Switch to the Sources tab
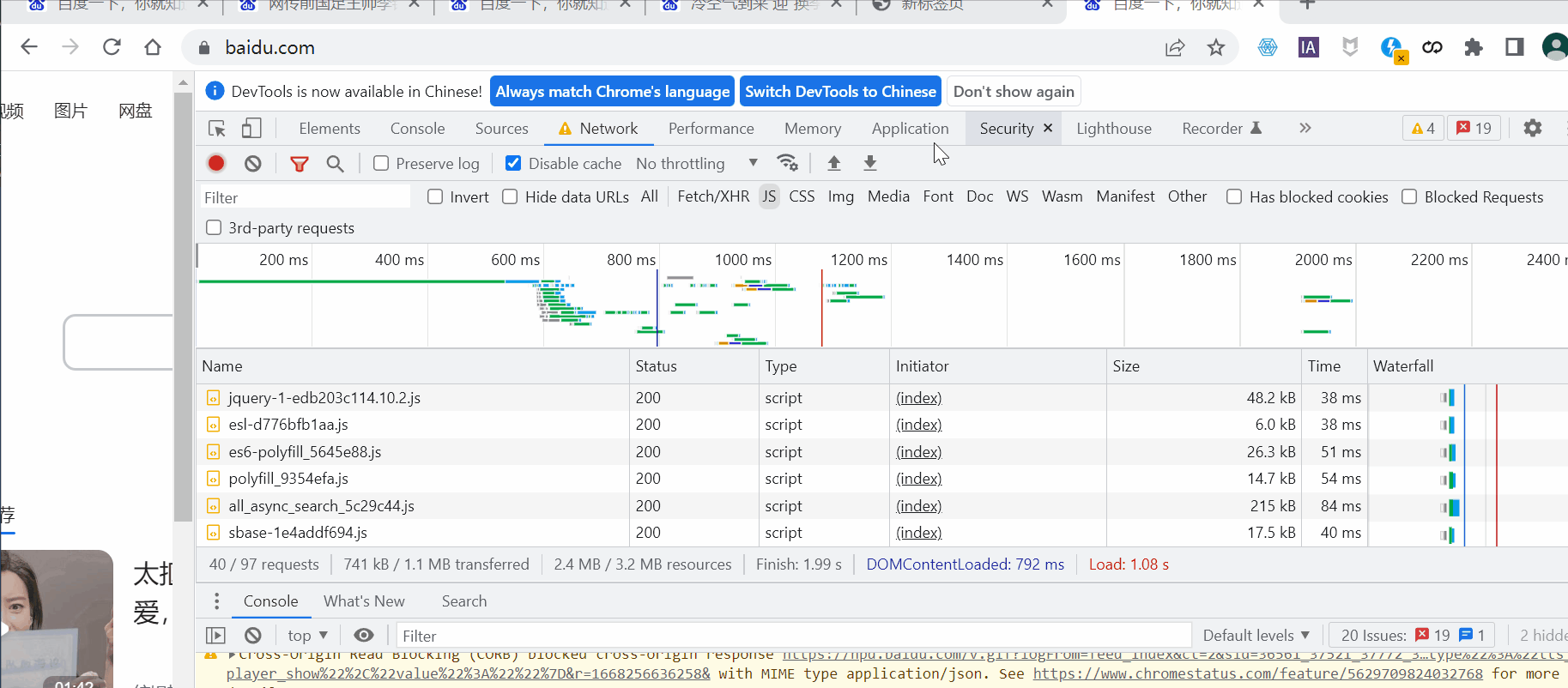Screen dimensions: 1568x688 pos(502,128)
